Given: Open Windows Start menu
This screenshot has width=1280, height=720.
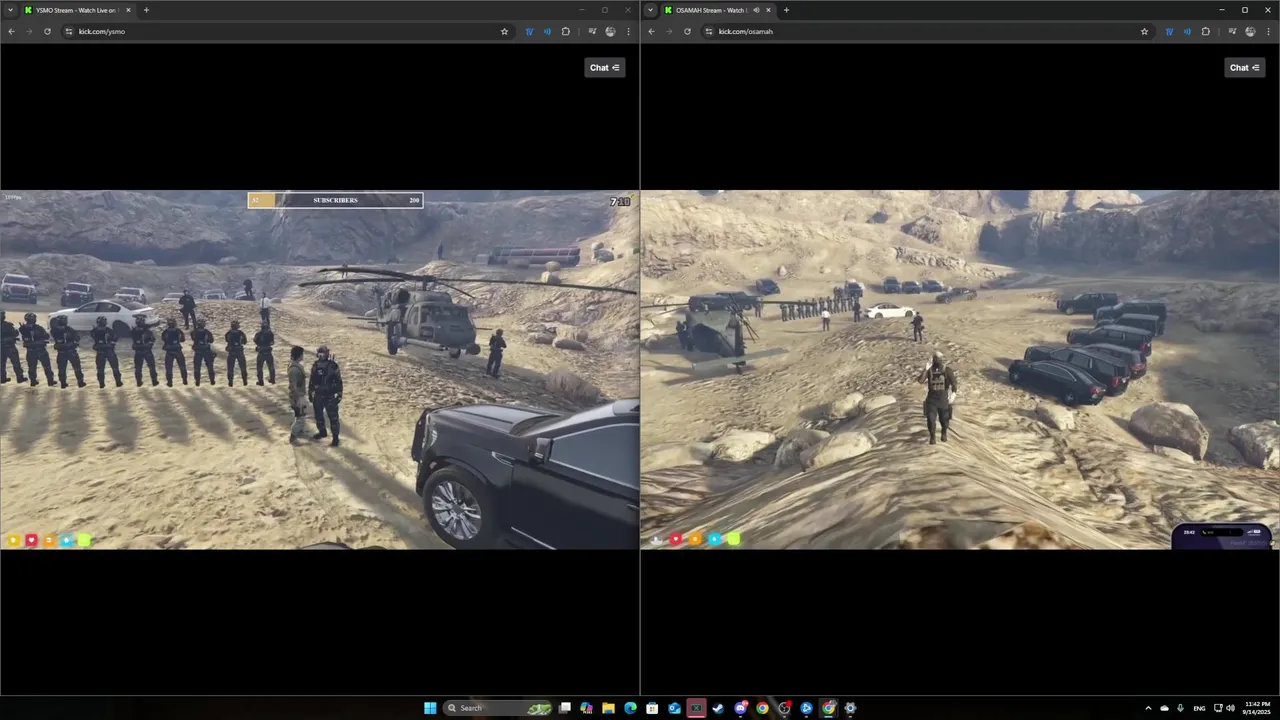Looking at the screenshot, I should (x=430, y=708).
